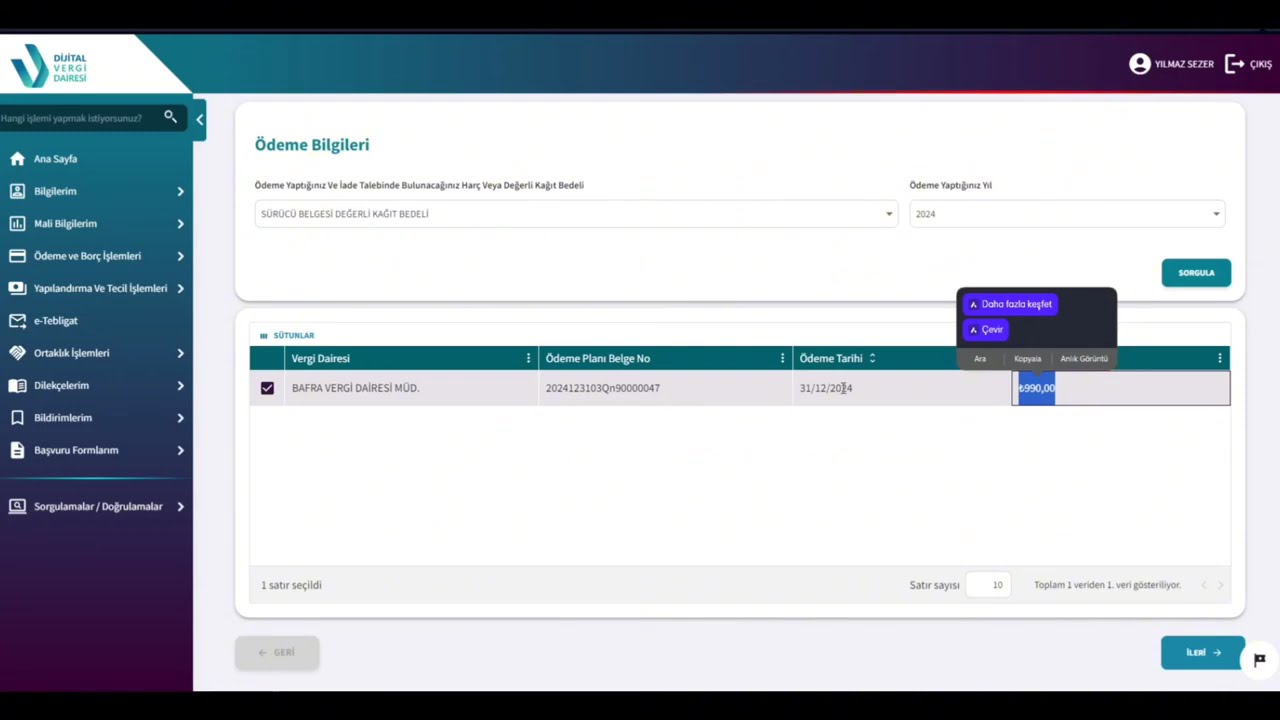1280x720 pixels.
Task: Open the Vergi Dairesi column options menu
Action: [x=528, y=358]
